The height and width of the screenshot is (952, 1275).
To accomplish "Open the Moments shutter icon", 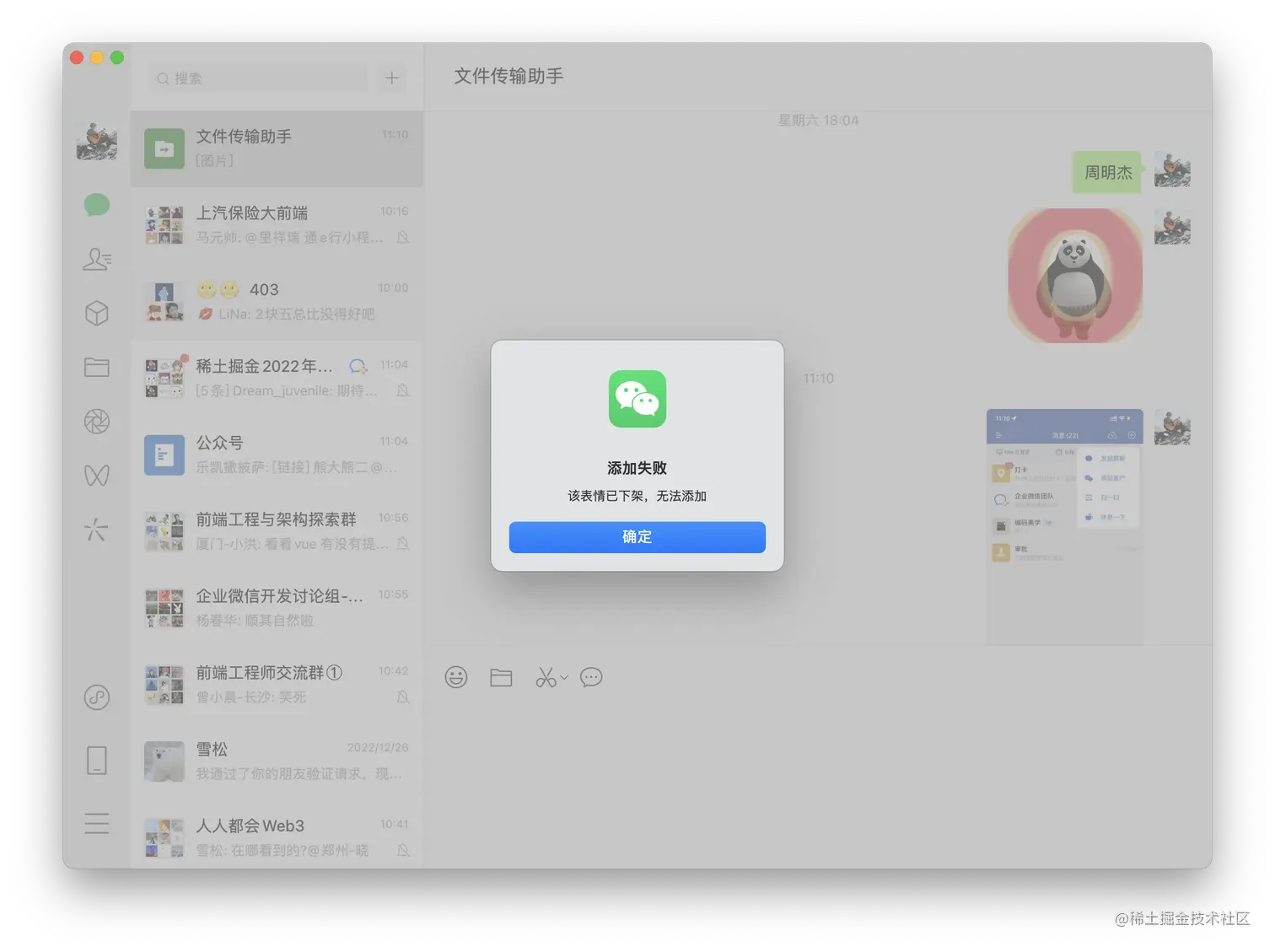I will pos(97,421).
